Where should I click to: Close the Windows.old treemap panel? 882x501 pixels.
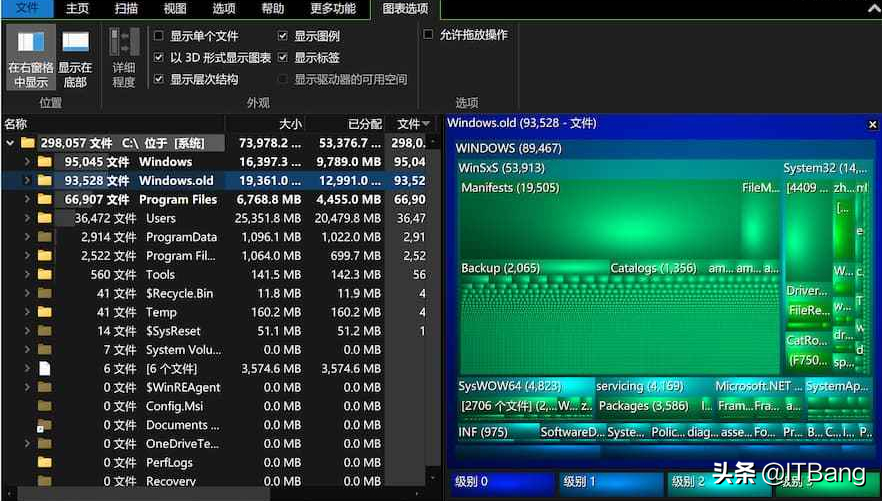[871, 124]
